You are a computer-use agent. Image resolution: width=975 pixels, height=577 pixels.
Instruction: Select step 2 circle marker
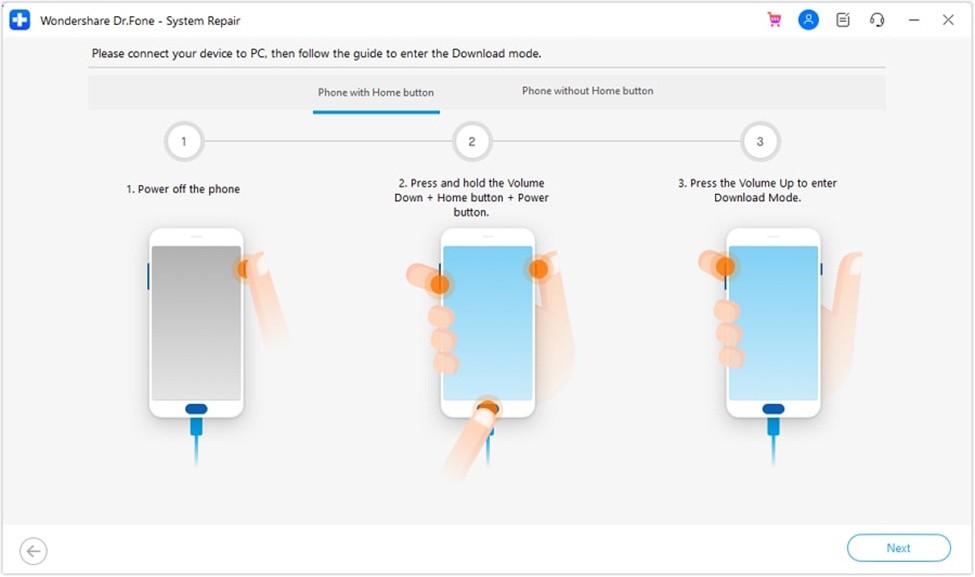tap(472, 142)
